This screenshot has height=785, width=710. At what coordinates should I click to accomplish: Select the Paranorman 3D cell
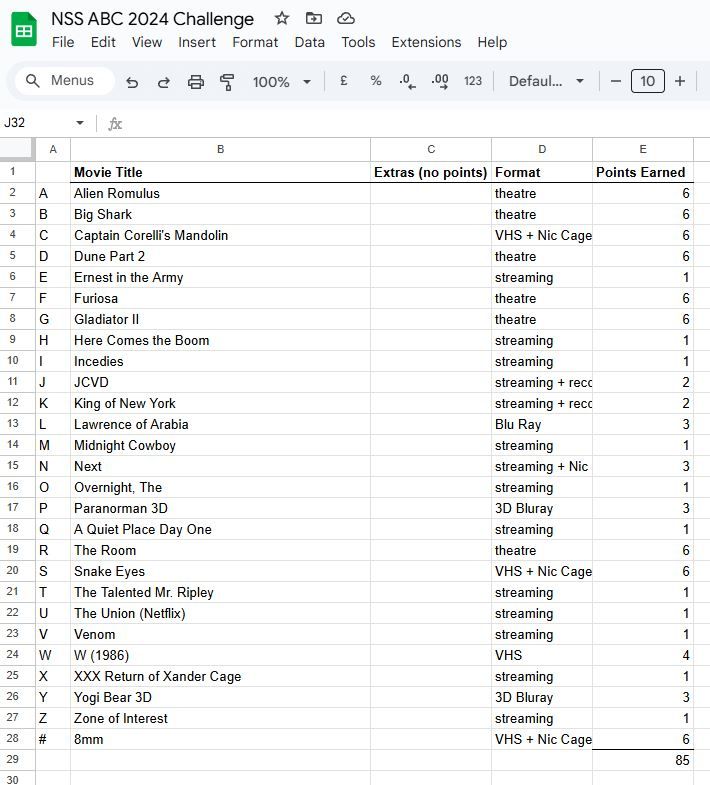click(x=220, y=508)
